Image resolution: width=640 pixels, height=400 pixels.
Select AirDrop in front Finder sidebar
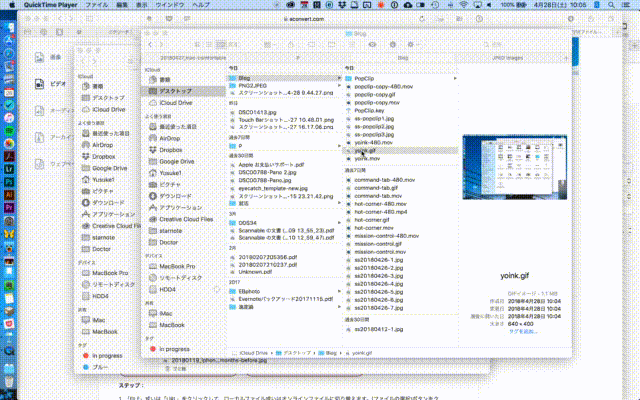tap(170, 138)
